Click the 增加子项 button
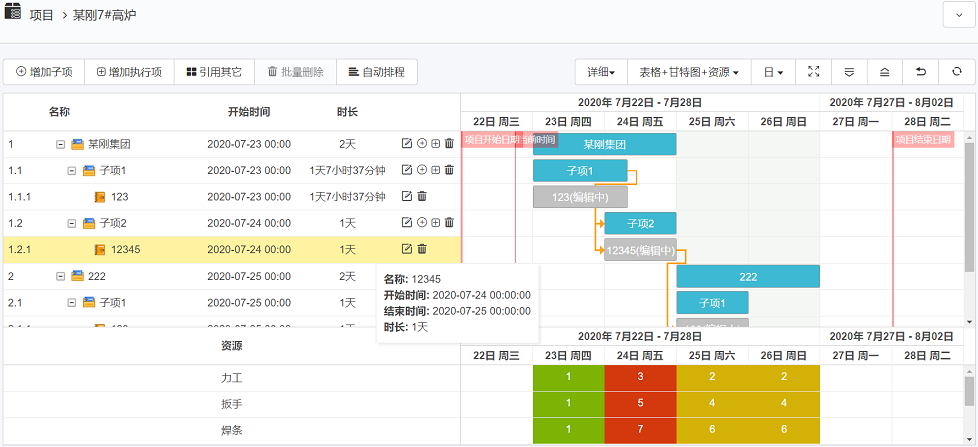The image size is (978, 447). tap(44, 72)
